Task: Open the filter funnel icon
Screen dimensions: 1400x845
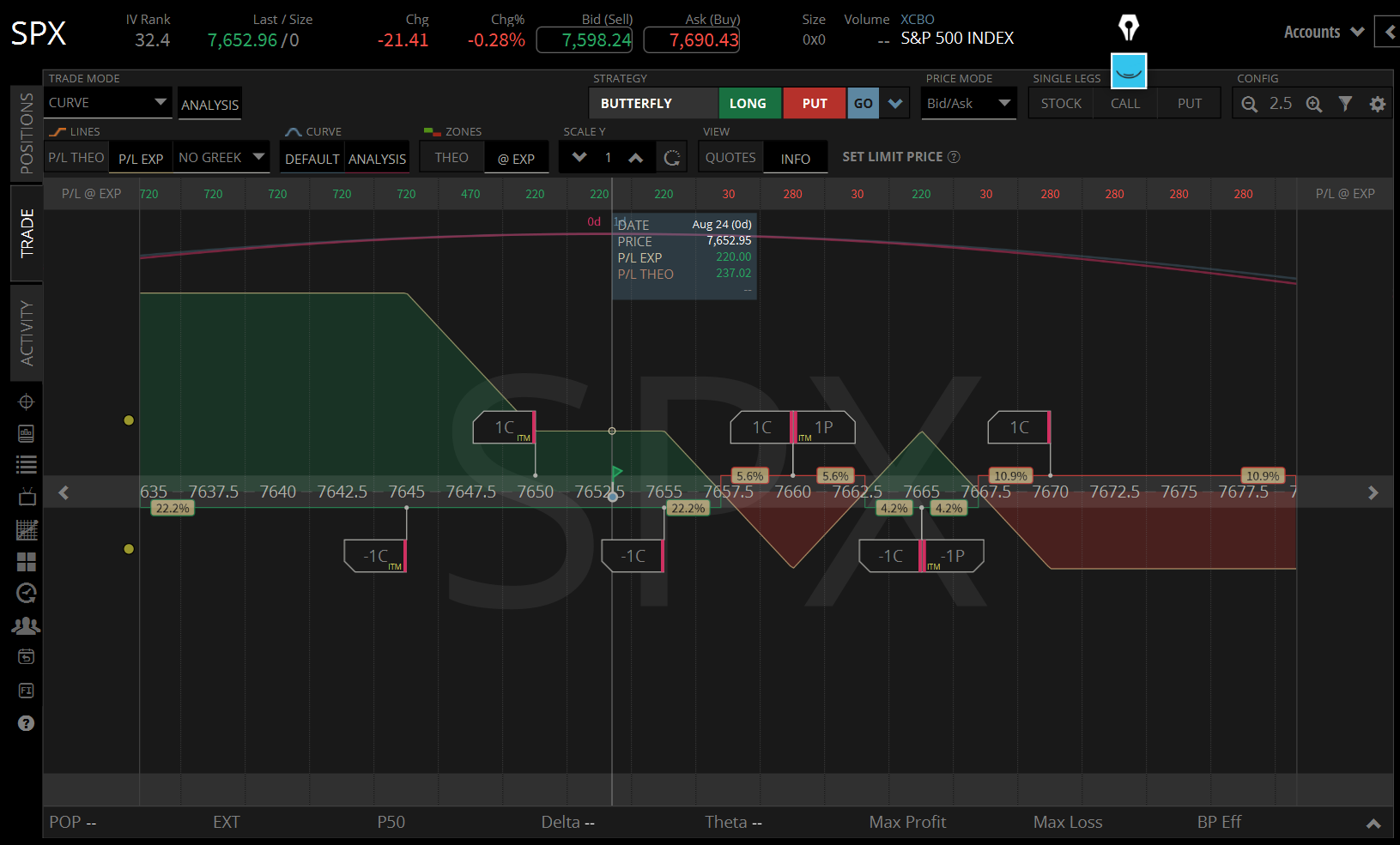Action: pos(1345,104)
